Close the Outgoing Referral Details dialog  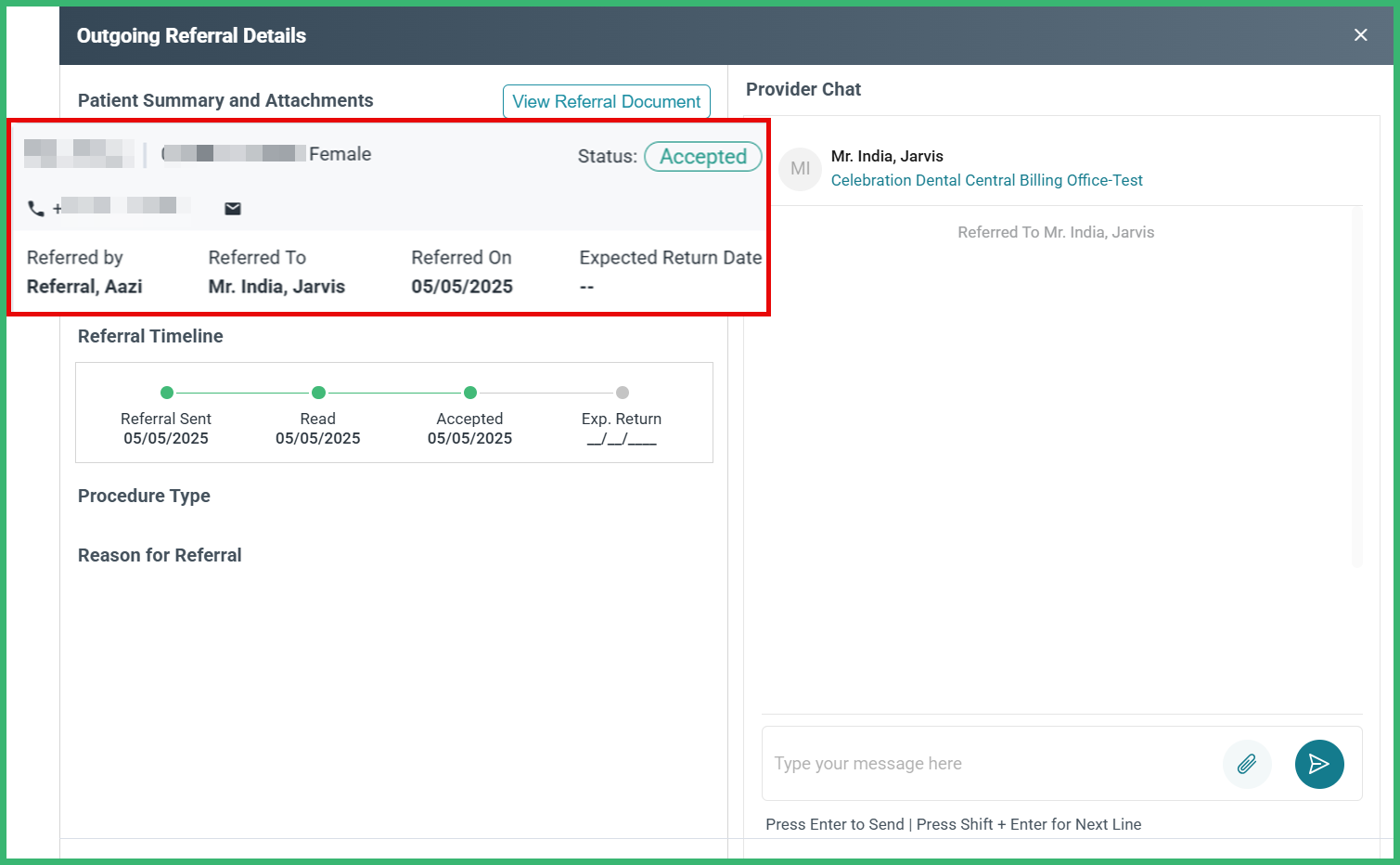point(1360,34)
